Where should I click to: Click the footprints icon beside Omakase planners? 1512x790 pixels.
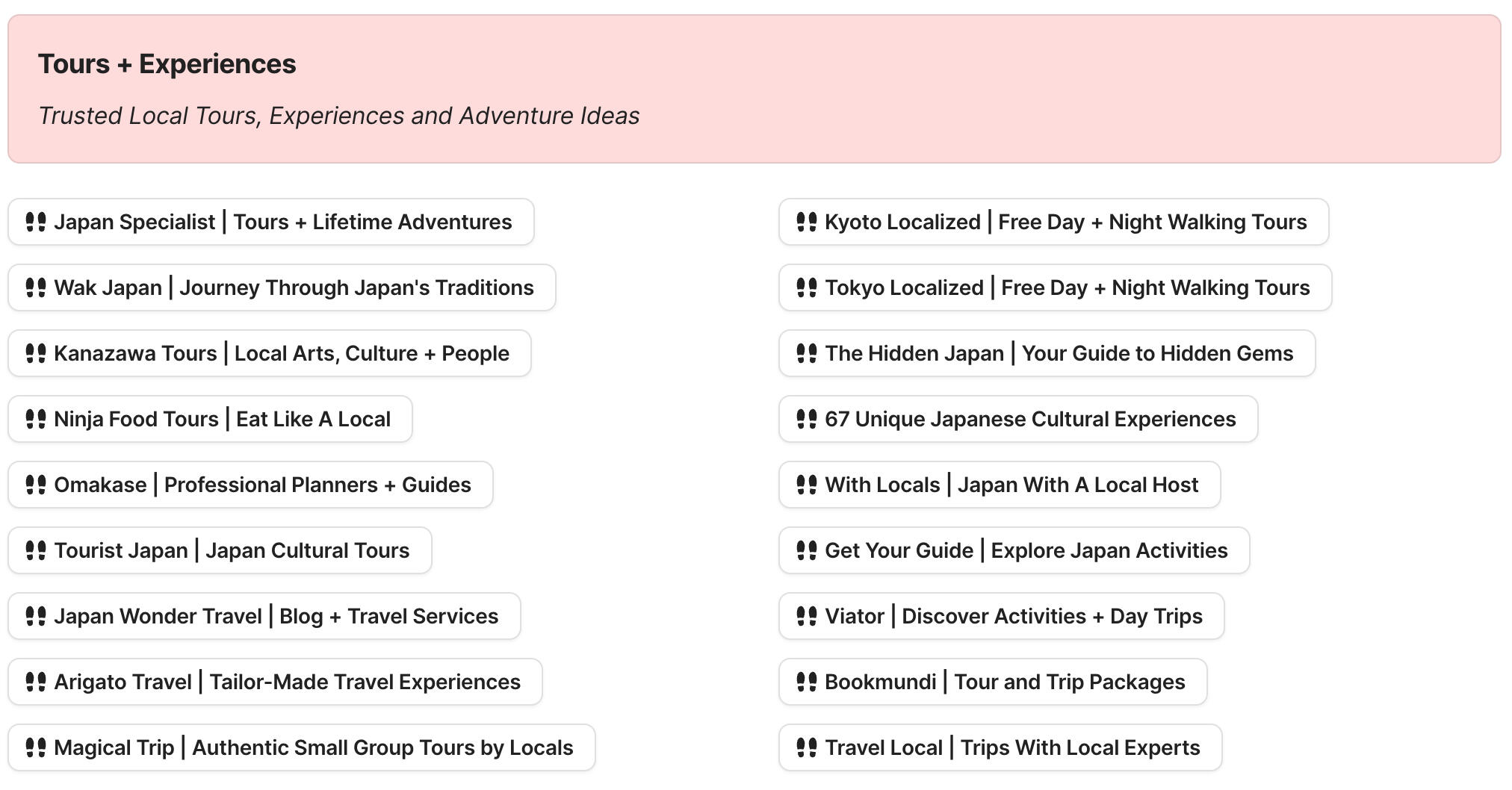34,485
